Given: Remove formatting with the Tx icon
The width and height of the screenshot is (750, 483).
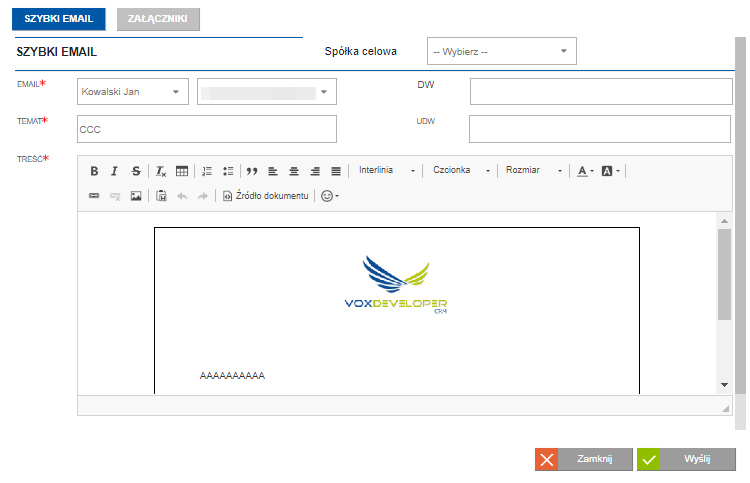Looking at the screenshot, I should [x=161, y=171].
